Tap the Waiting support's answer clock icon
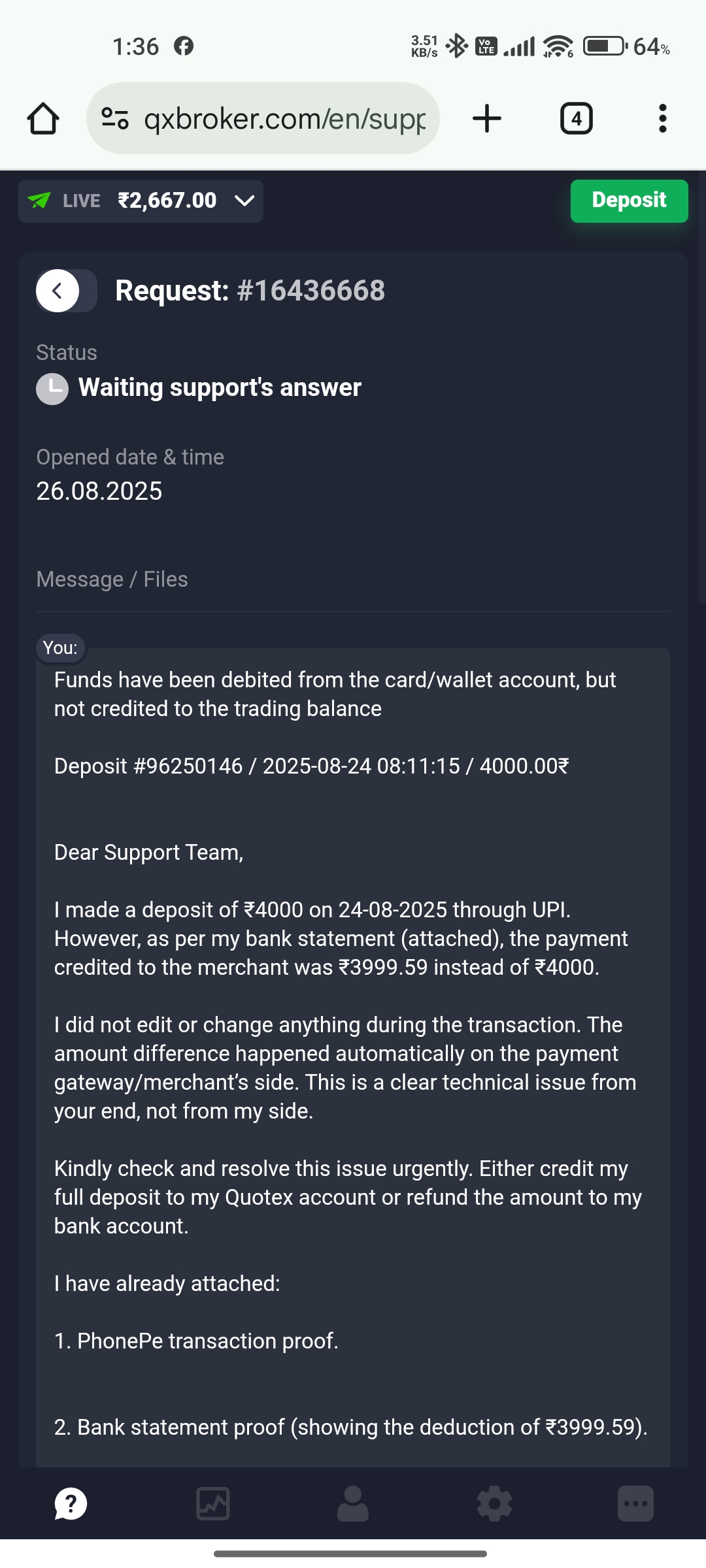The width and height of the screenshot is (706, 1568). [x=52, y=389]
